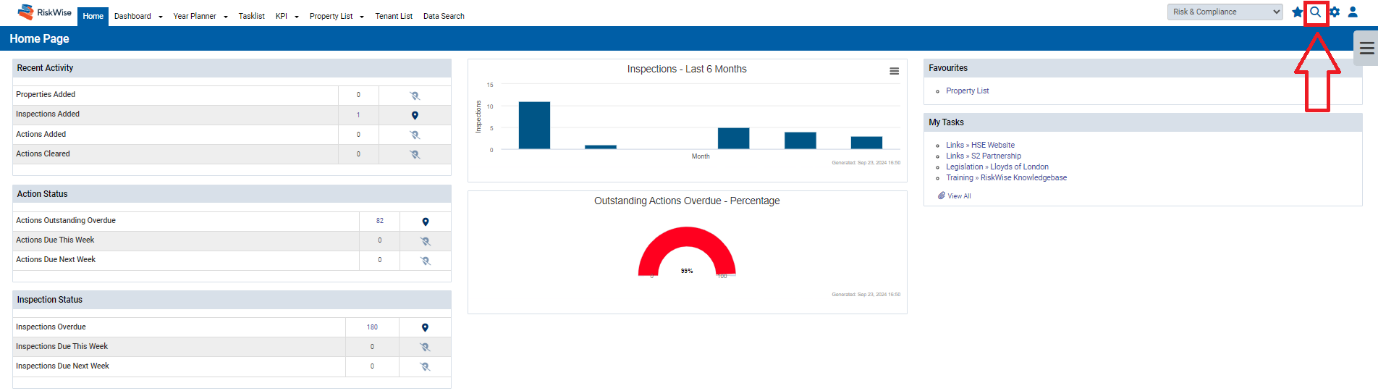Click 'Inspections Due This Week' row label

tap(62, 347)
